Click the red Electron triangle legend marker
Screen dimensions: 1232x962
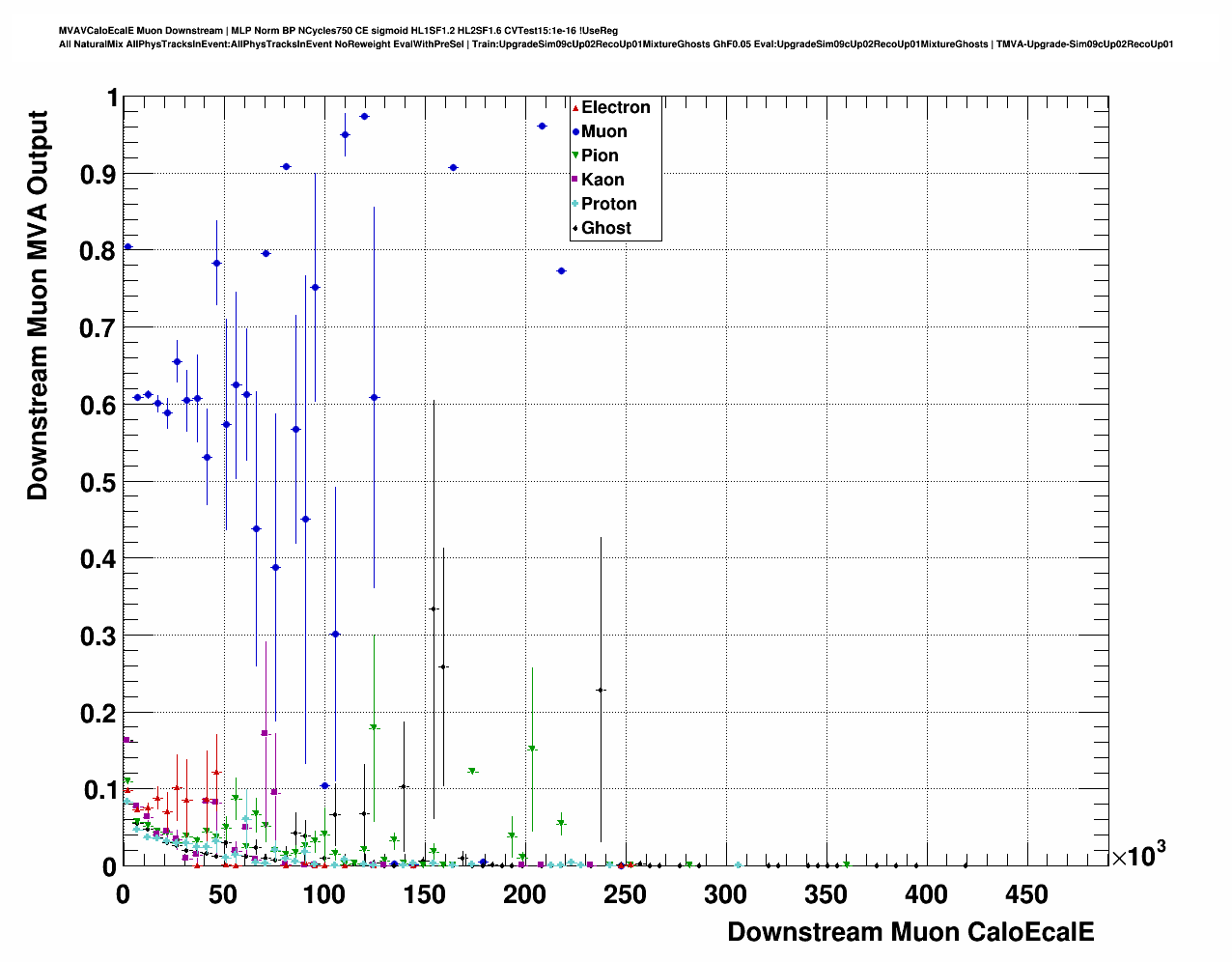pos(575,107)
